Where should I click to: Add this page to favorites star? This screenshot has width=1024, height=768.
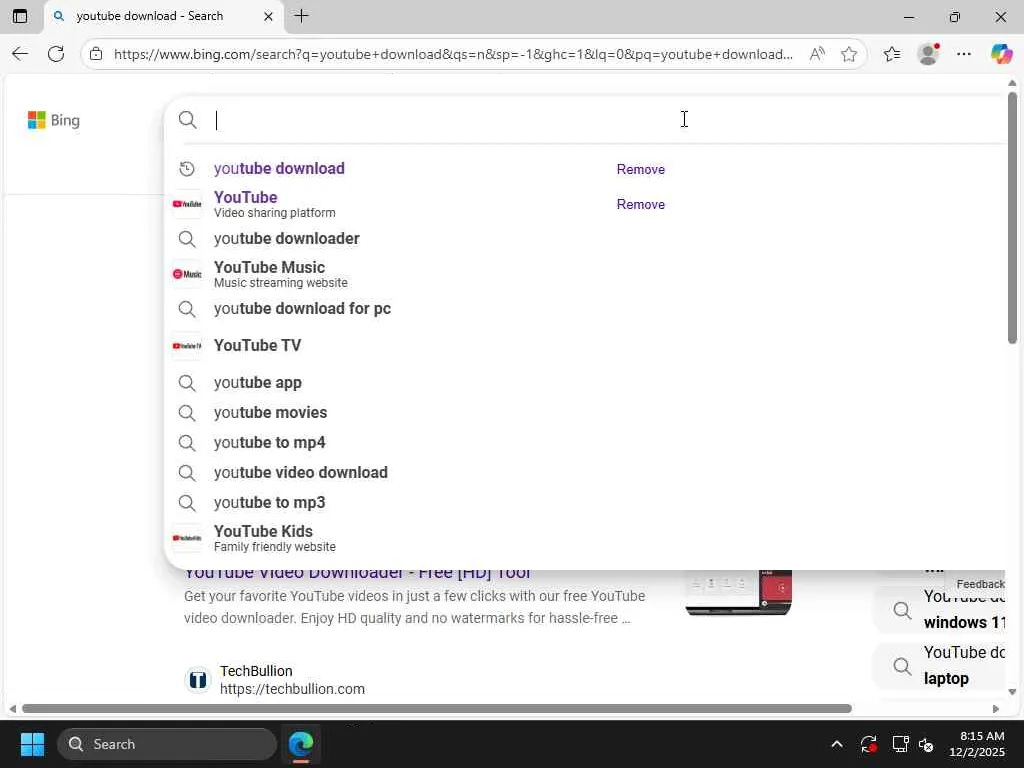coord(848,54)
